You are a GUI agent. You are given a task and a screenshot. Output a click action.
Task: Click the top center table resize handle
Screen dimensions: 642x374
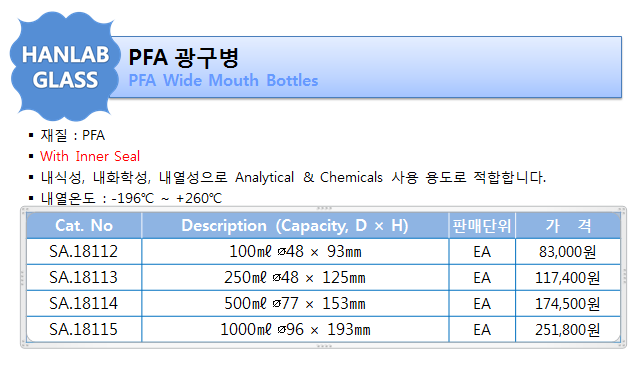324,209
